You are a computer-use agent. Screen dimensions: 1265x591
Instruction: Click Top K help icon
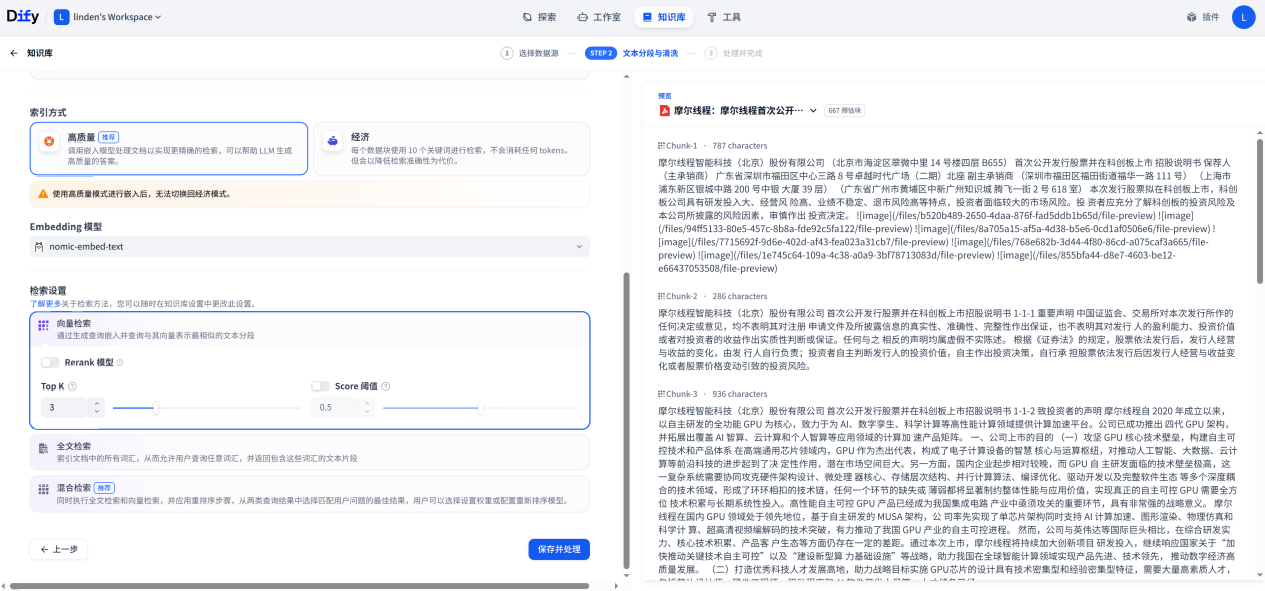tap(73, 386)
